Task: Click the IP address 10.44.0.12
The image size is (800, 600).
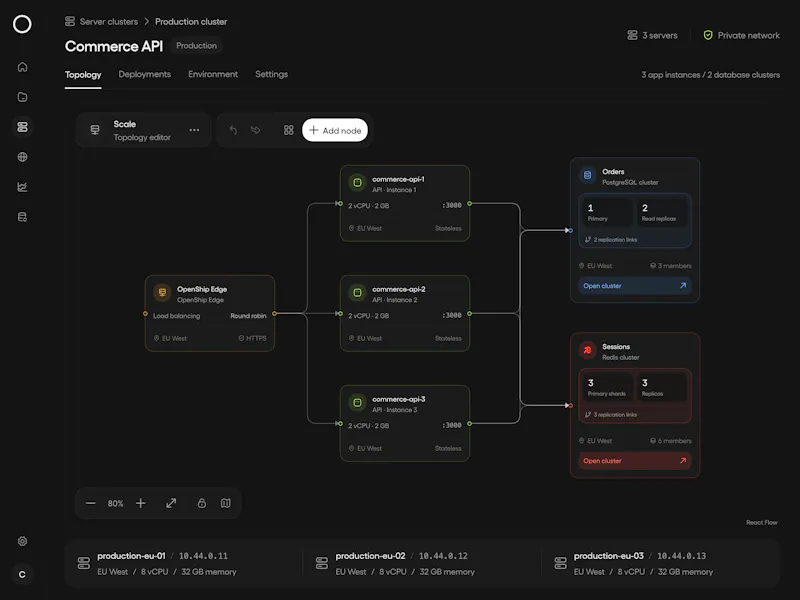Action: coord(443,556)
